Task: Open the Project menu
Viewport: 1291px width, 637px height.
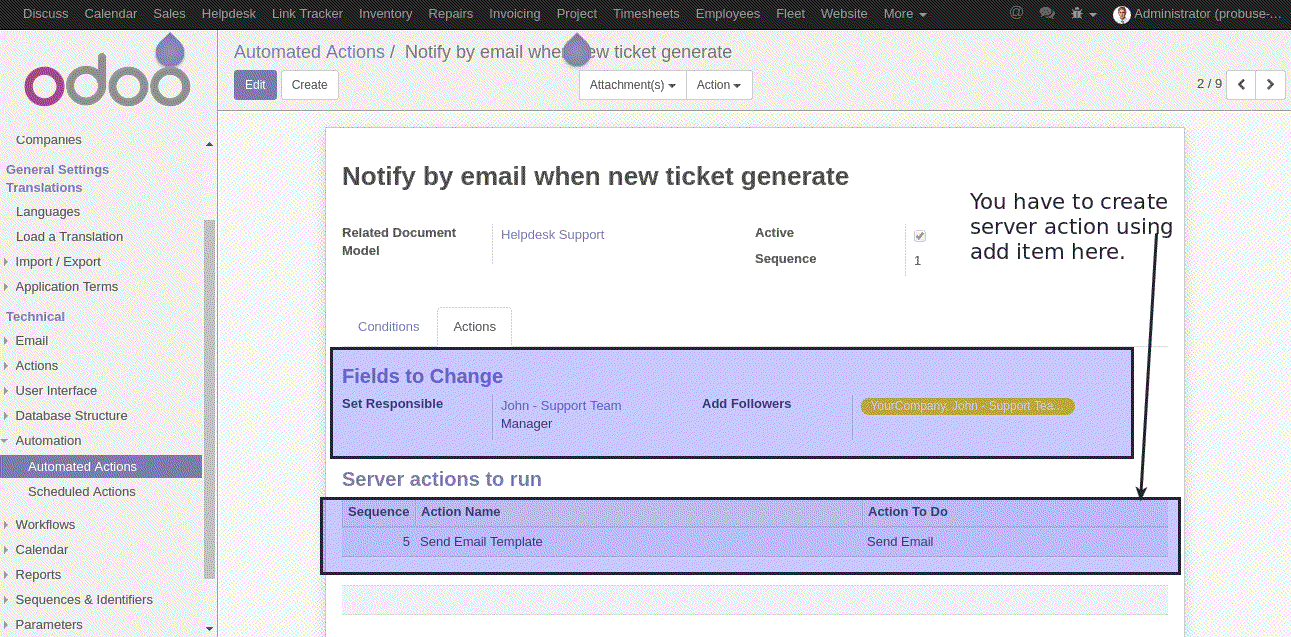Action: pos(577,14)
